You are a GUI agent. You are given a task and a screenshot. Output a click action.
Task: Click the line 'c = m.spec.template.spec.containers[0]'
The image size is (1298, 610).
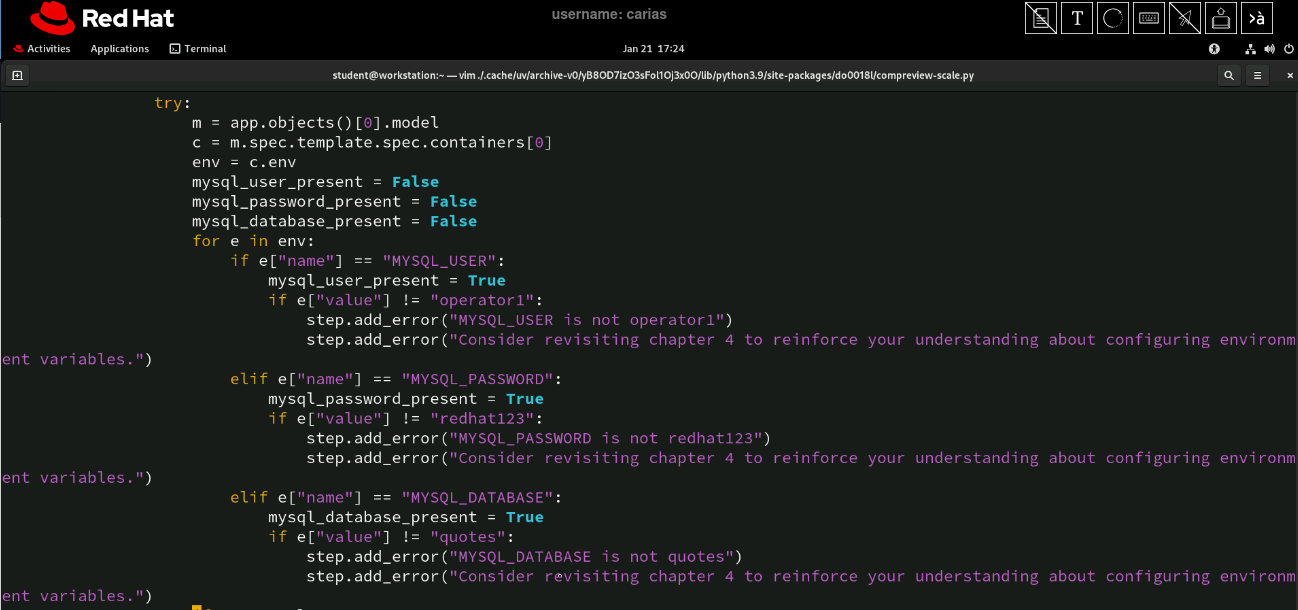click(x=372, y=143)
